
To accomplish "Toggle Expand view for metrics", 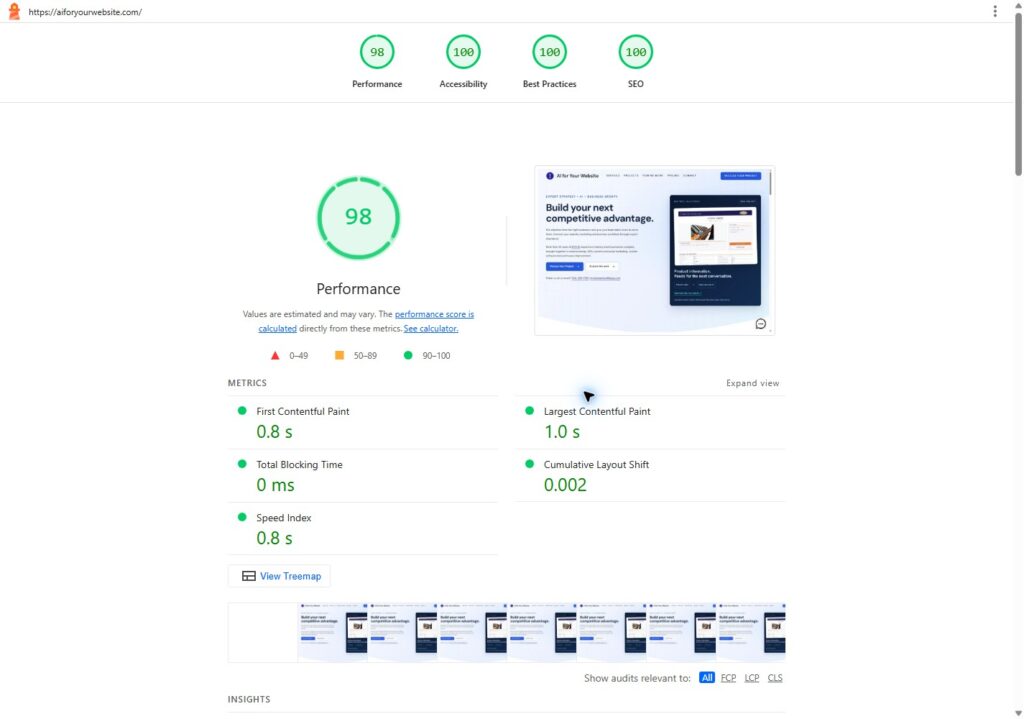I will (x=752, y=383).
